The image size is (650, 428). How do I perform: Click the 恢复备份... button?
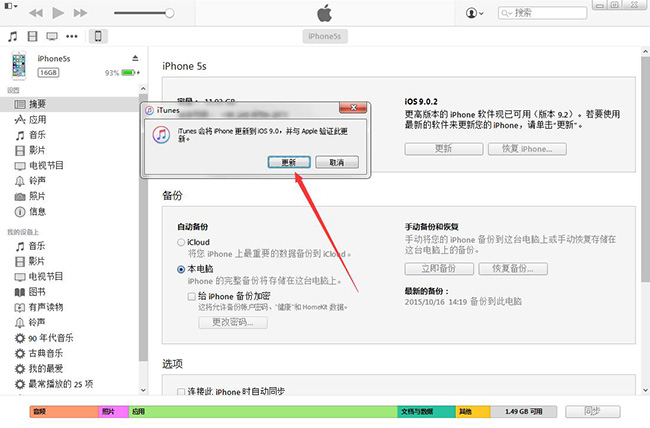[513, 269]
